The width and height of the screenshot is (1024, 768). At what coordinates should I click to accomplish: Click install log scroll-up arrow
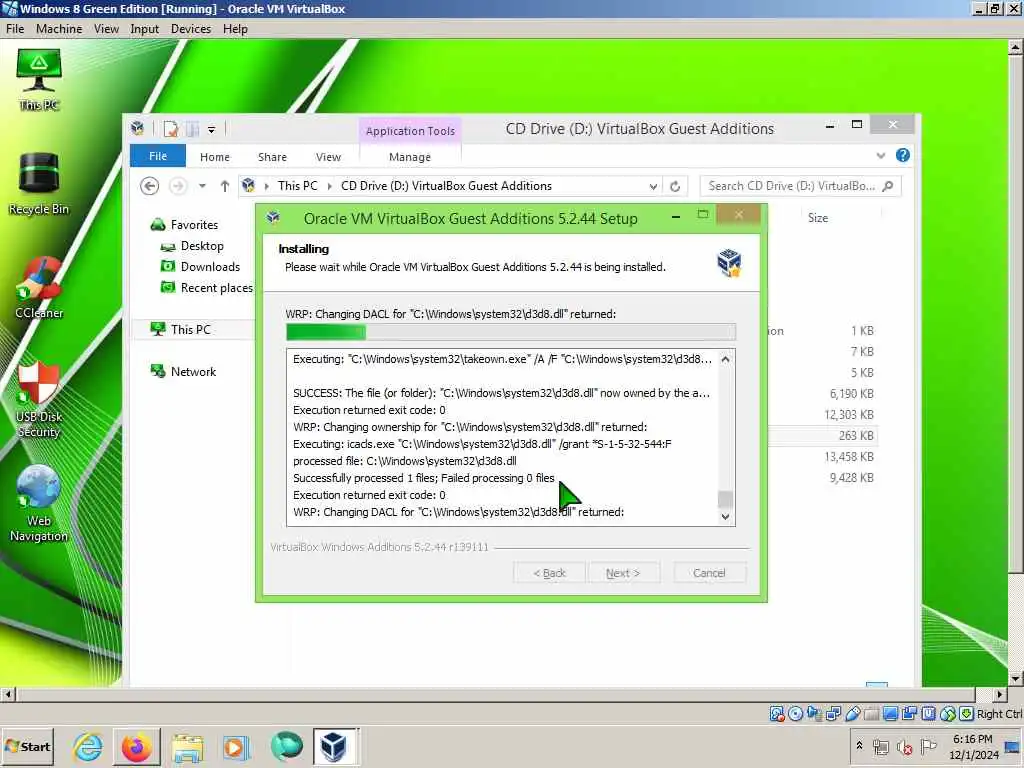pyautogui.click(x=725, y=359)
